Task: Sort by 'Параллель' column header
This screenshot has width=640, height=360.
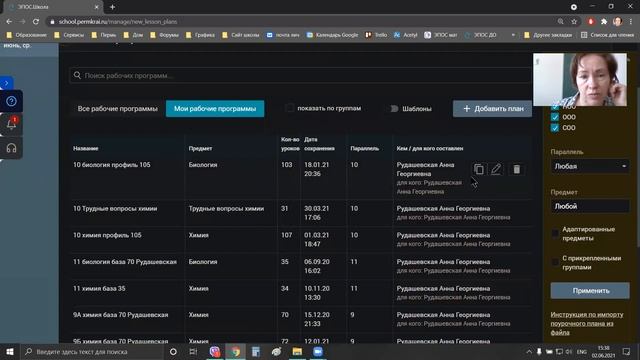Action: click(x=364, y=148)
